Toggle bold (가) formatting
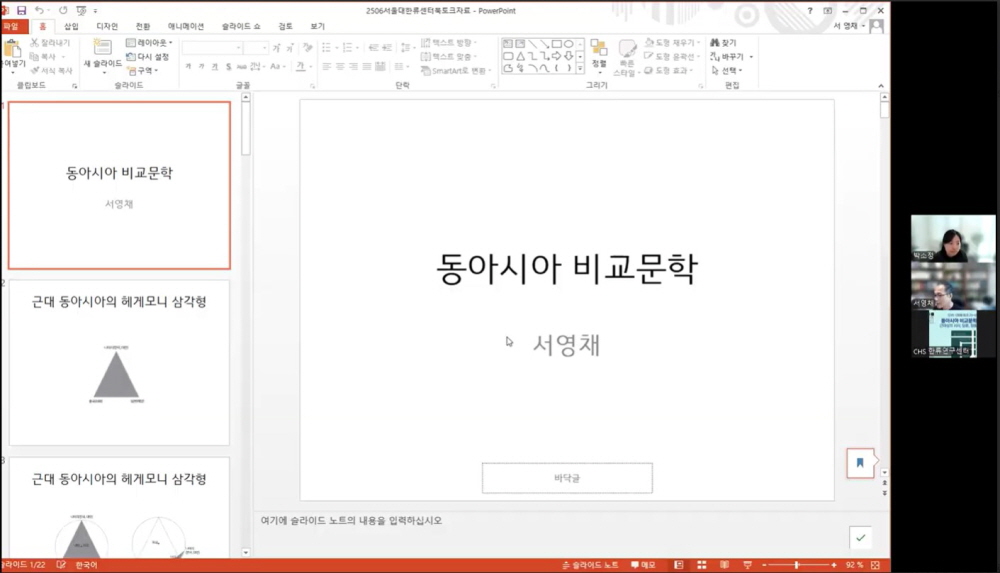 click(x=188, y=66)
